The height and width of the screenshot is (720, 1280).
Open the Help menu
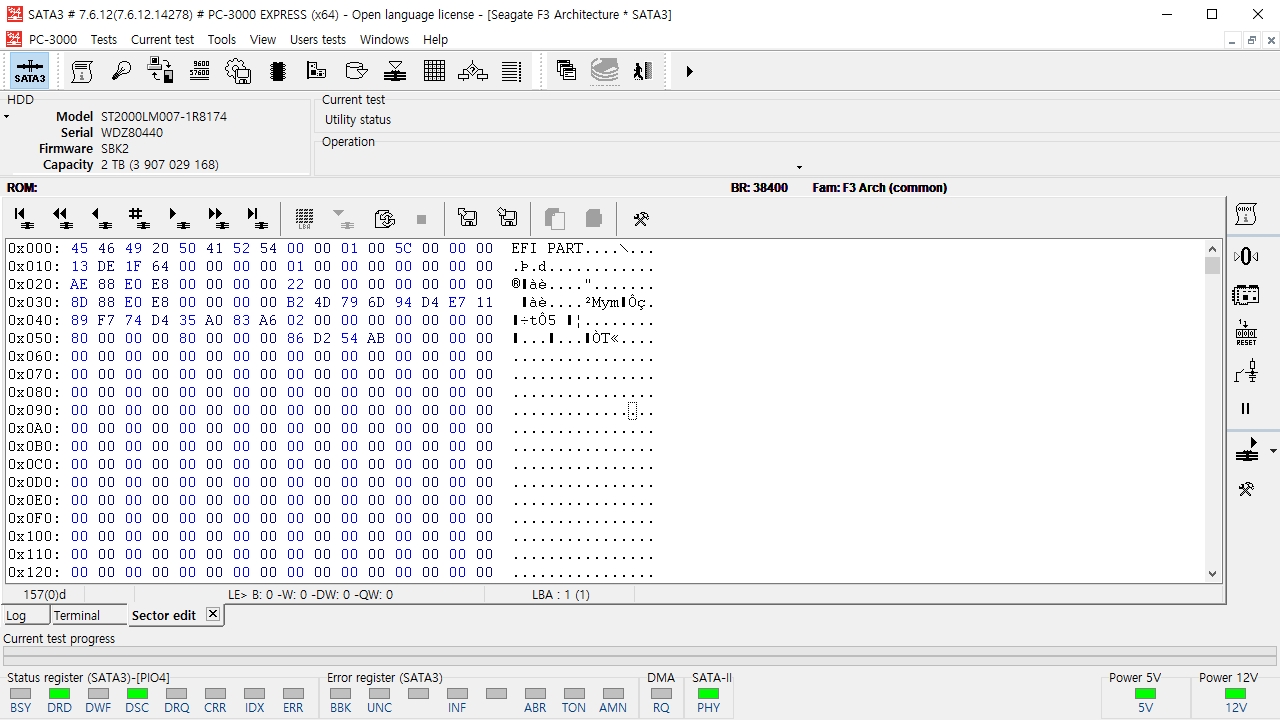point(435,40)
